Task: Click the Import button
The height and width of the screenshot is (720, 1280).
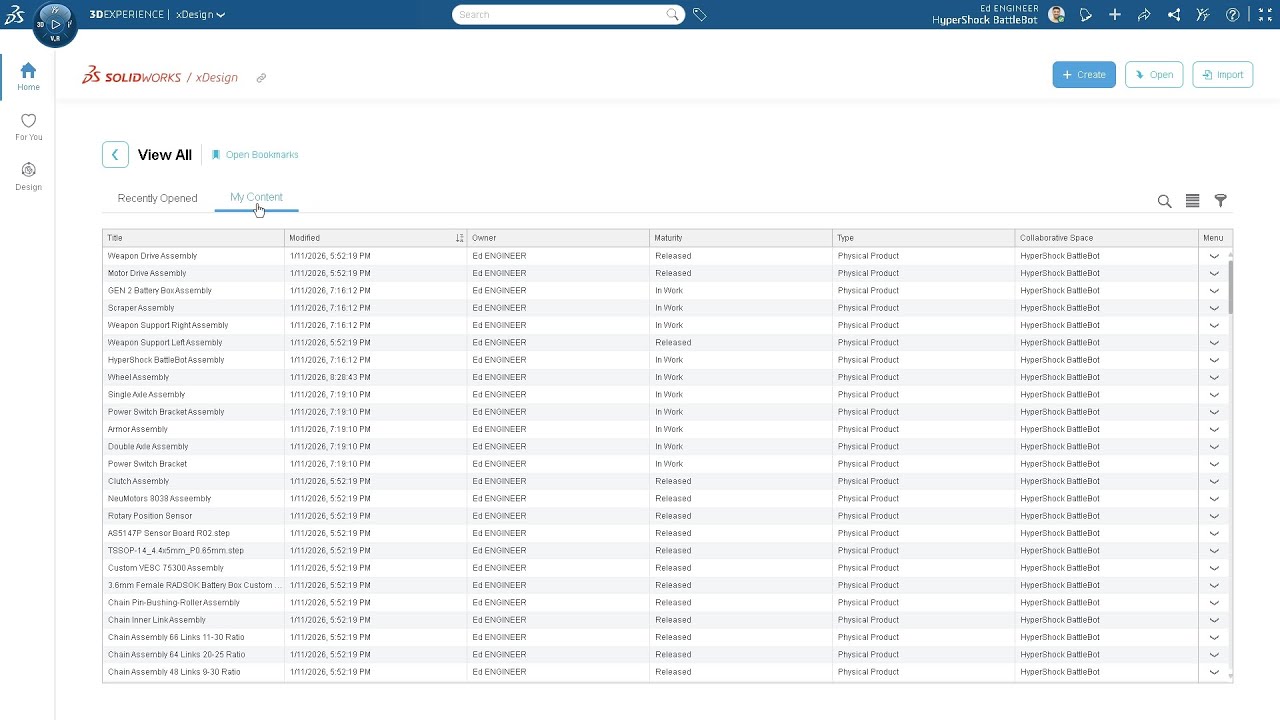Action: [x=1222, y=75]
